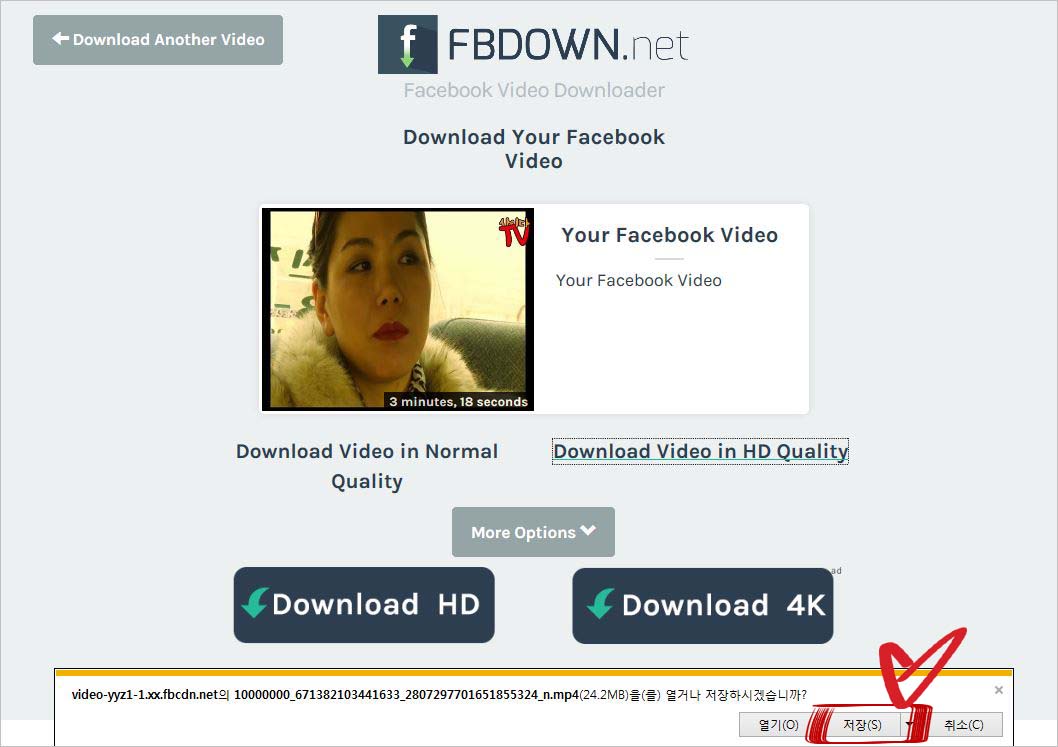1058x747 pixels.
Task: Expand the More Options button
Action: 533,532
